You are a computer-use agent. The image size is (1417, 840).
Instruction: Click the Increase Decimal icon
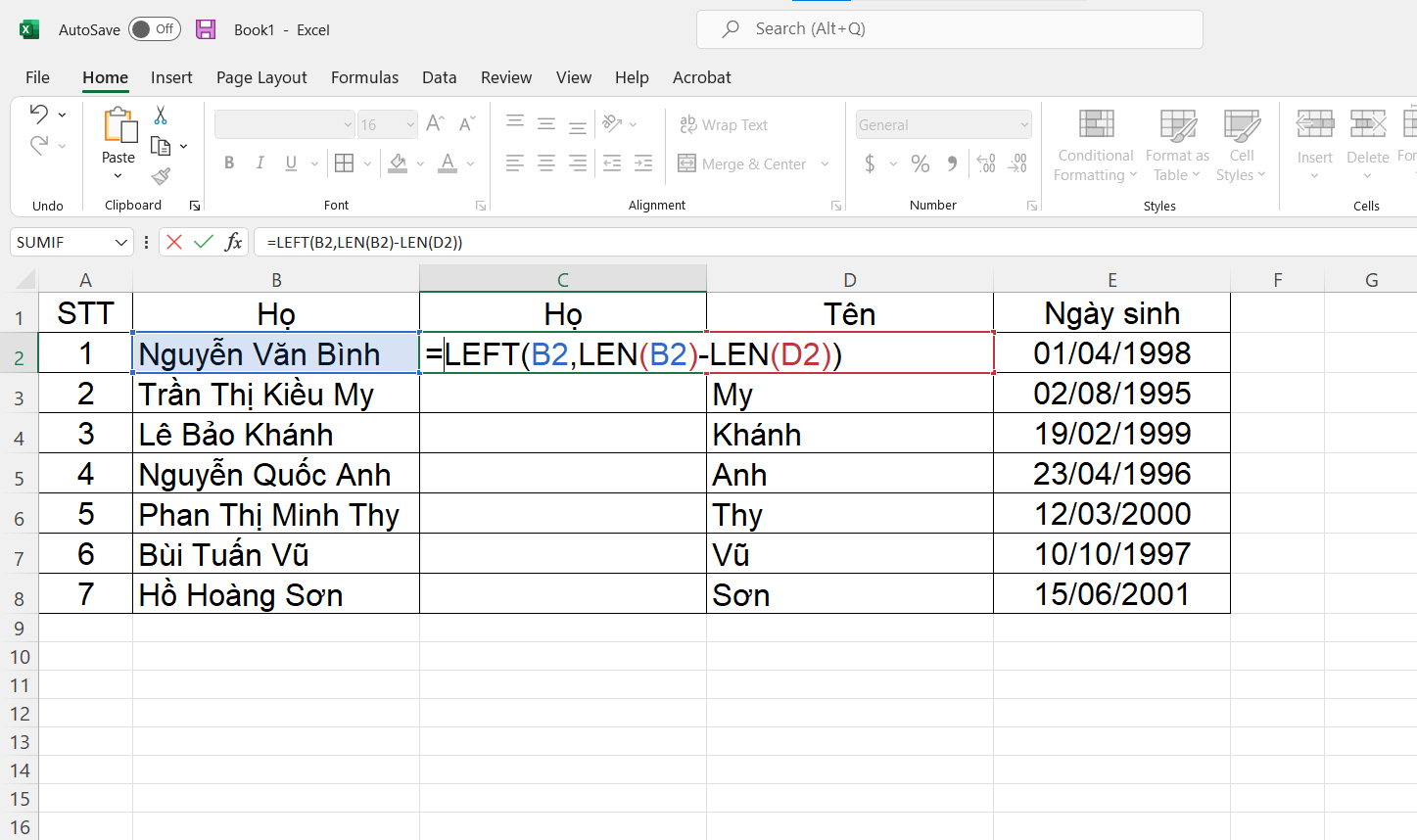click(986, 163)
